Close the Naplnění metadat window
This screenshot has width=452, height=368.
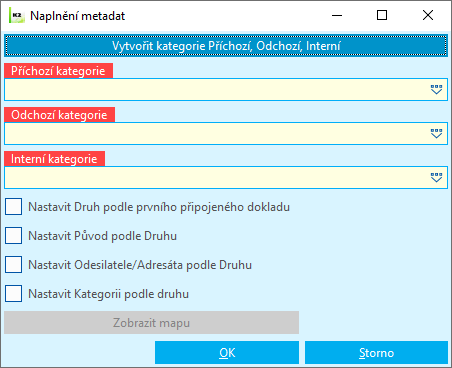(x=428, y=15)
